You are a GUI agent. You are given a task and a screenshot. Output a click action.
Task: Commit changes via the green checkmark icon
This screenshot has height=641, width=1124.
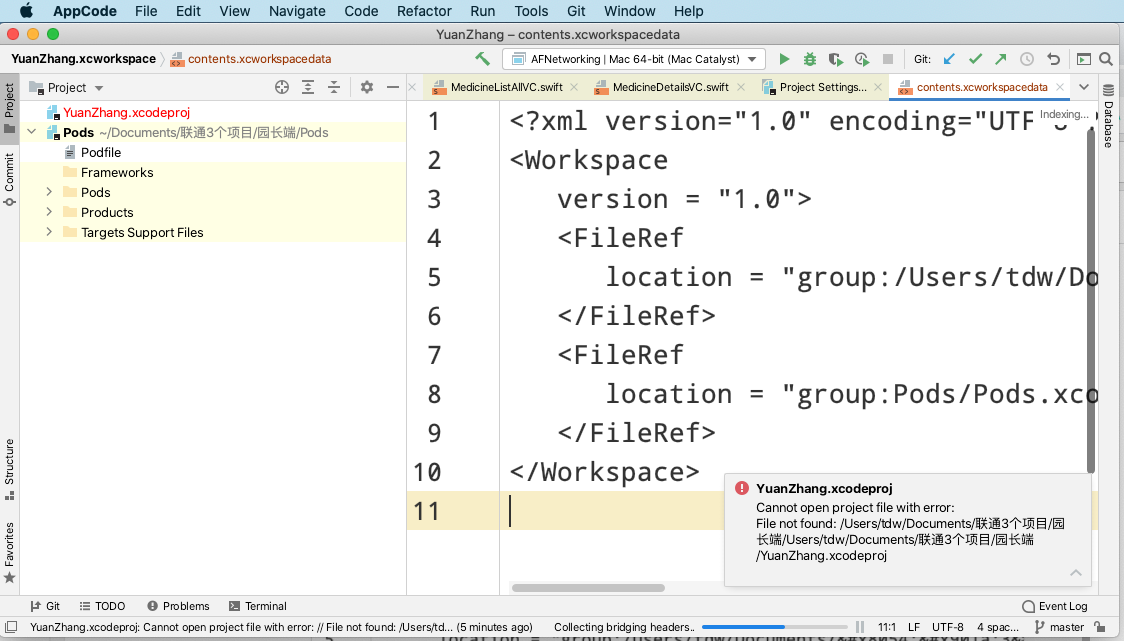click(974, 59)
